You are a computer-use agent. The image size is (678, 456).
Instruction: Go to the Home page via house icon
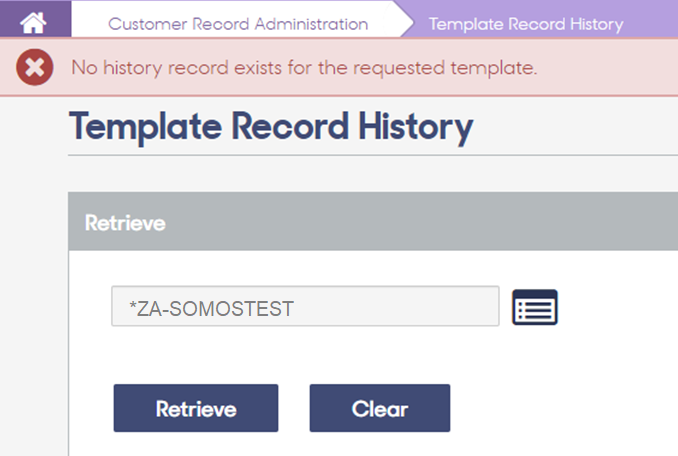click(x=33, y=23)
